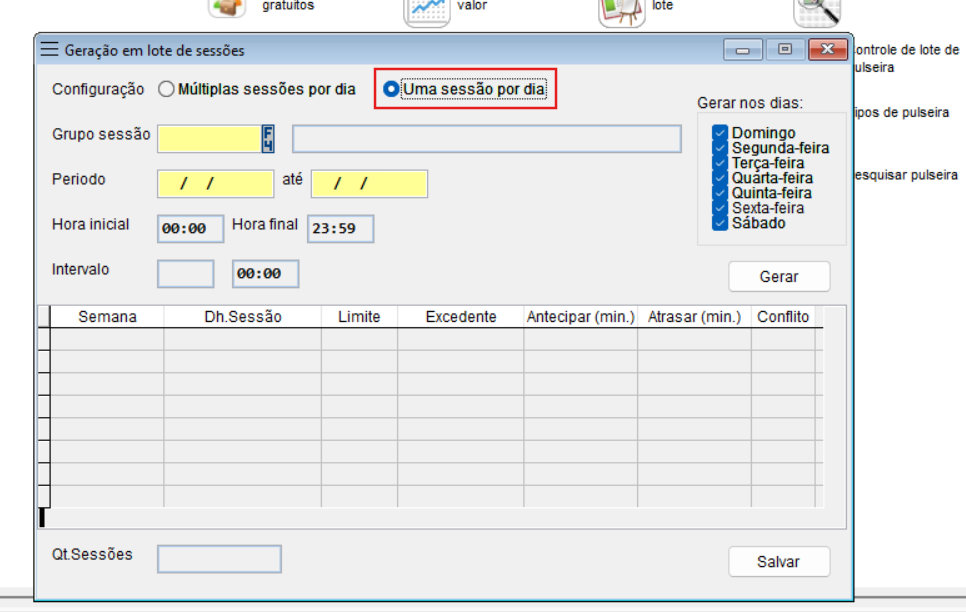Restore the Geração em lote window size
966x612 pixels.
[x=784, y=50]
